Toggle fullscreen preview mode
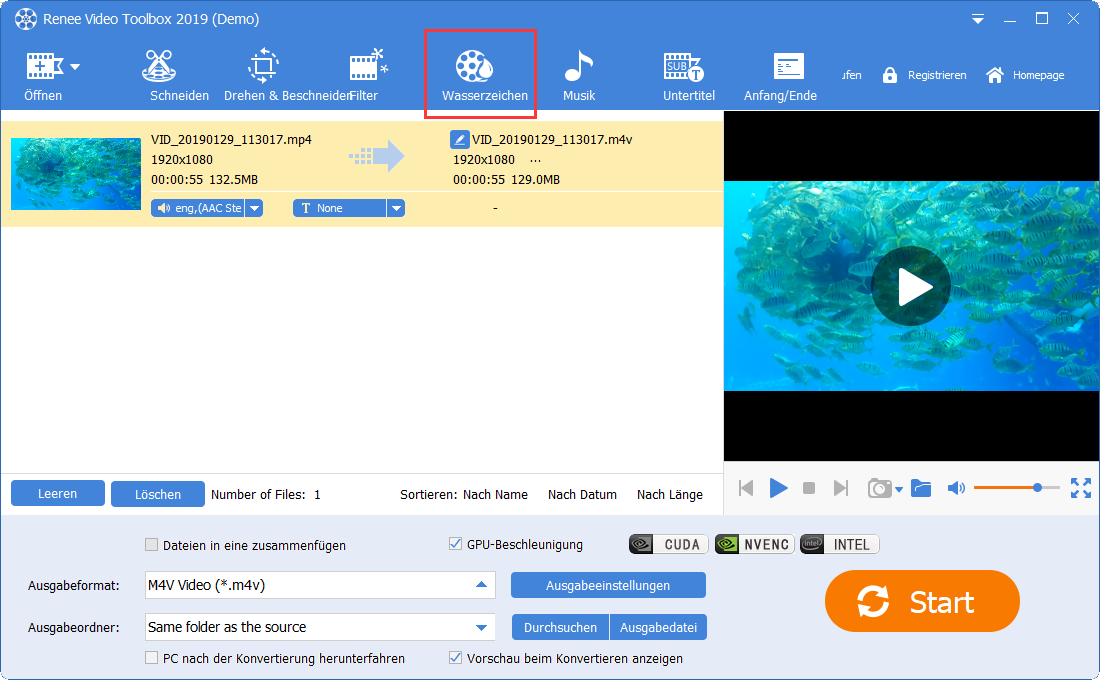The image size is (1100, 680). pos(1080,488)
